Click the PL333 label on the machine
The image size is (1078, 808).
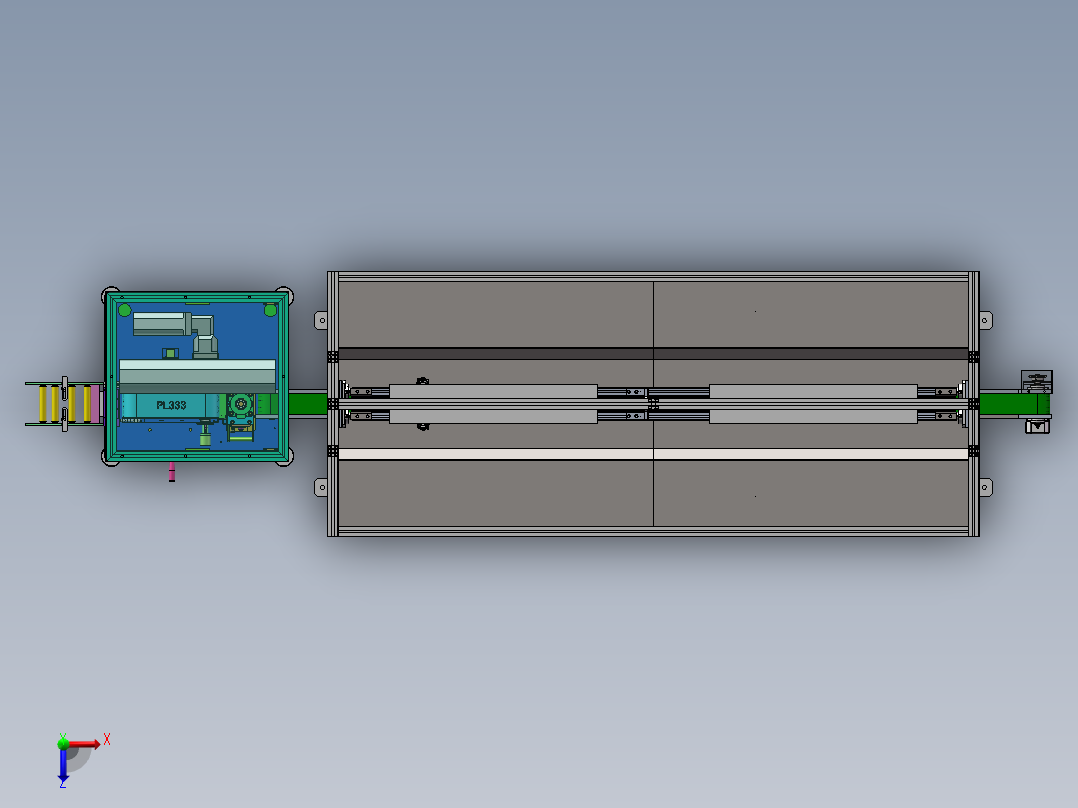coord(171,405)
